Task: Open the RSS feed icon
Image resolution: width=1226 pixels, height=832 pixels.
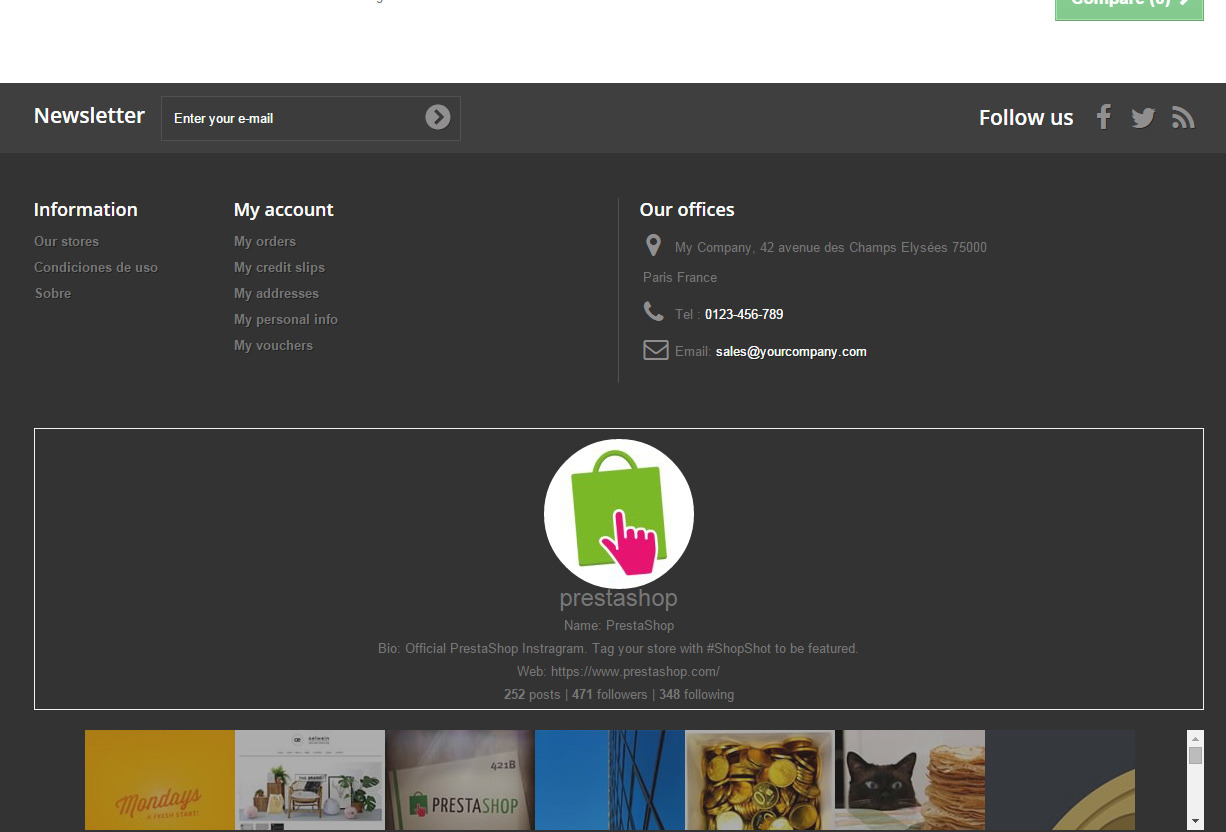Action: coord(1184,118)
